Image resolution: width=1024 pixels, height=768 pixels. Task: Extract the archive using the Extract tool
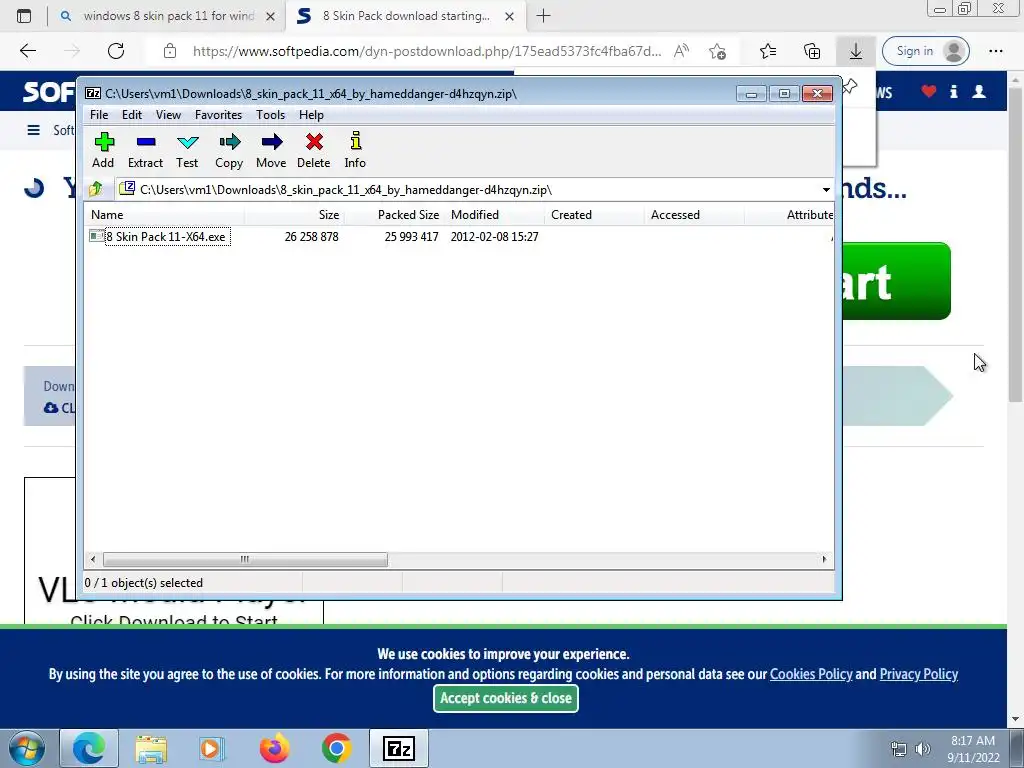click(145, 150)
